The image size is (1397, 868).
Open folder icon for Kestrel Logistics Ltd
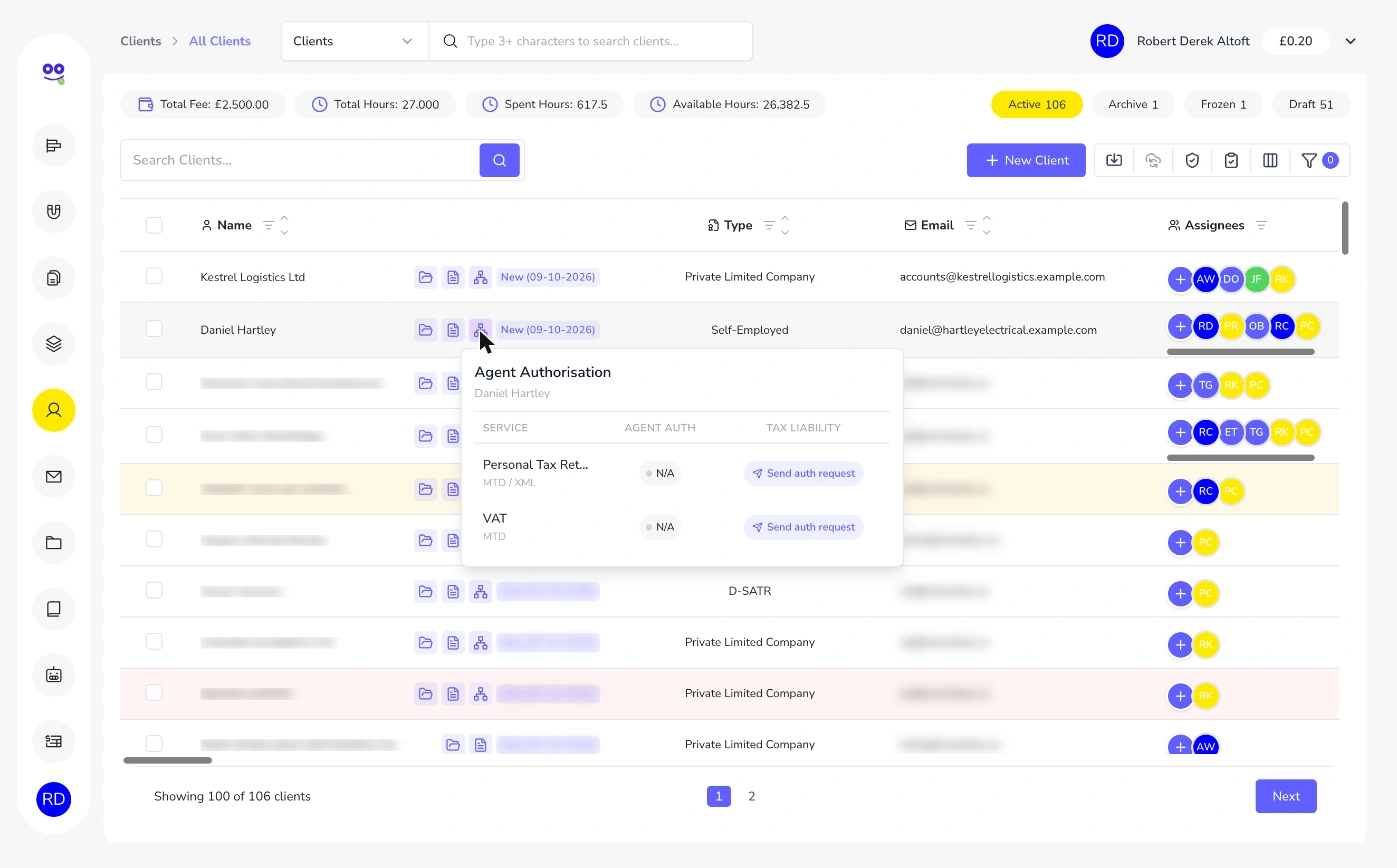click(x=425, y=277)
